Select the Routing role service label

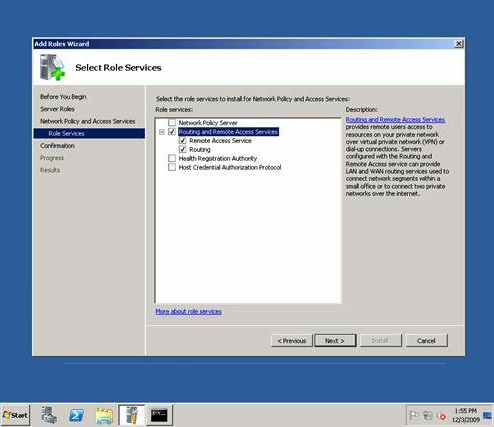(200, 150)
